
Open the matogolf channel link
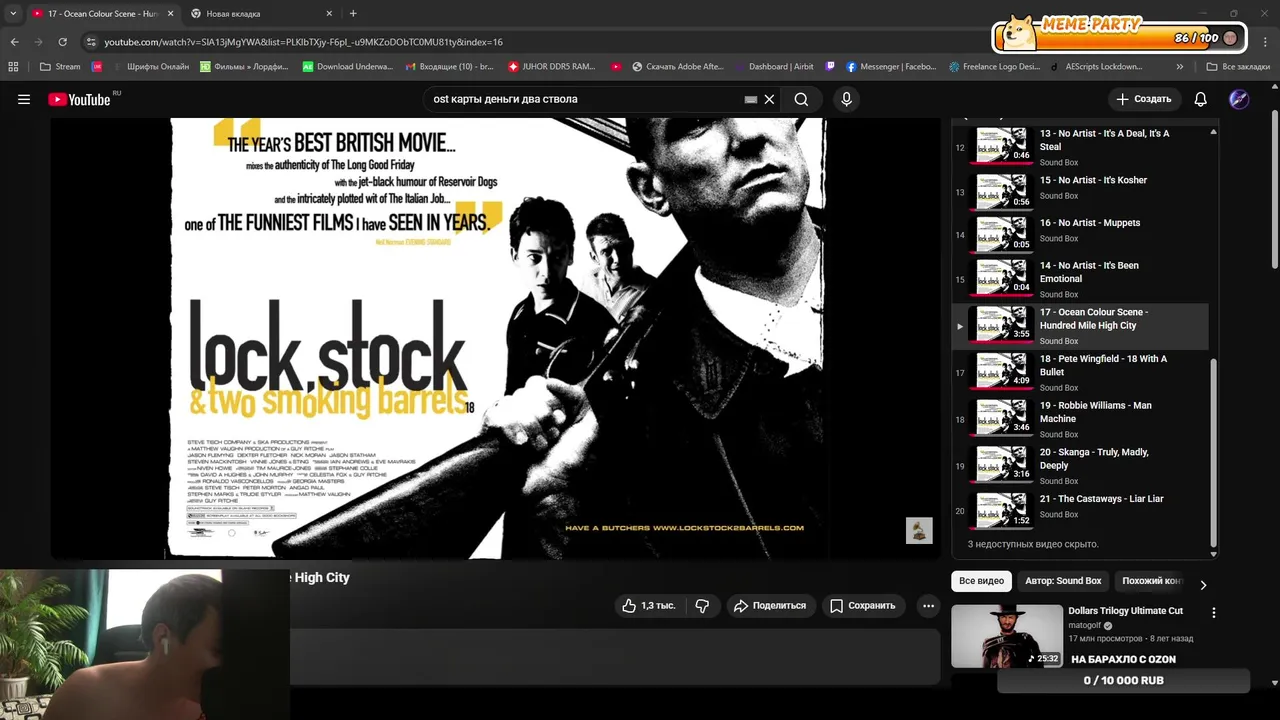tap(1085, 625)
